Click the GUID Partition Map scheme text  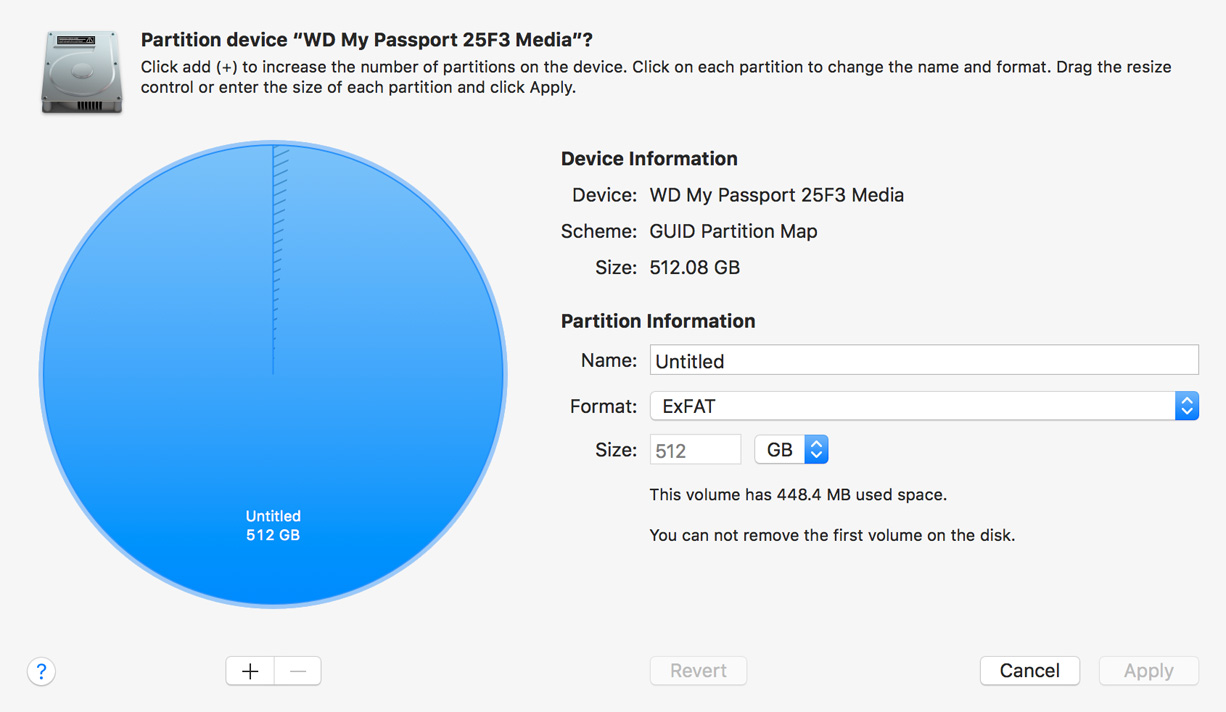733,231
